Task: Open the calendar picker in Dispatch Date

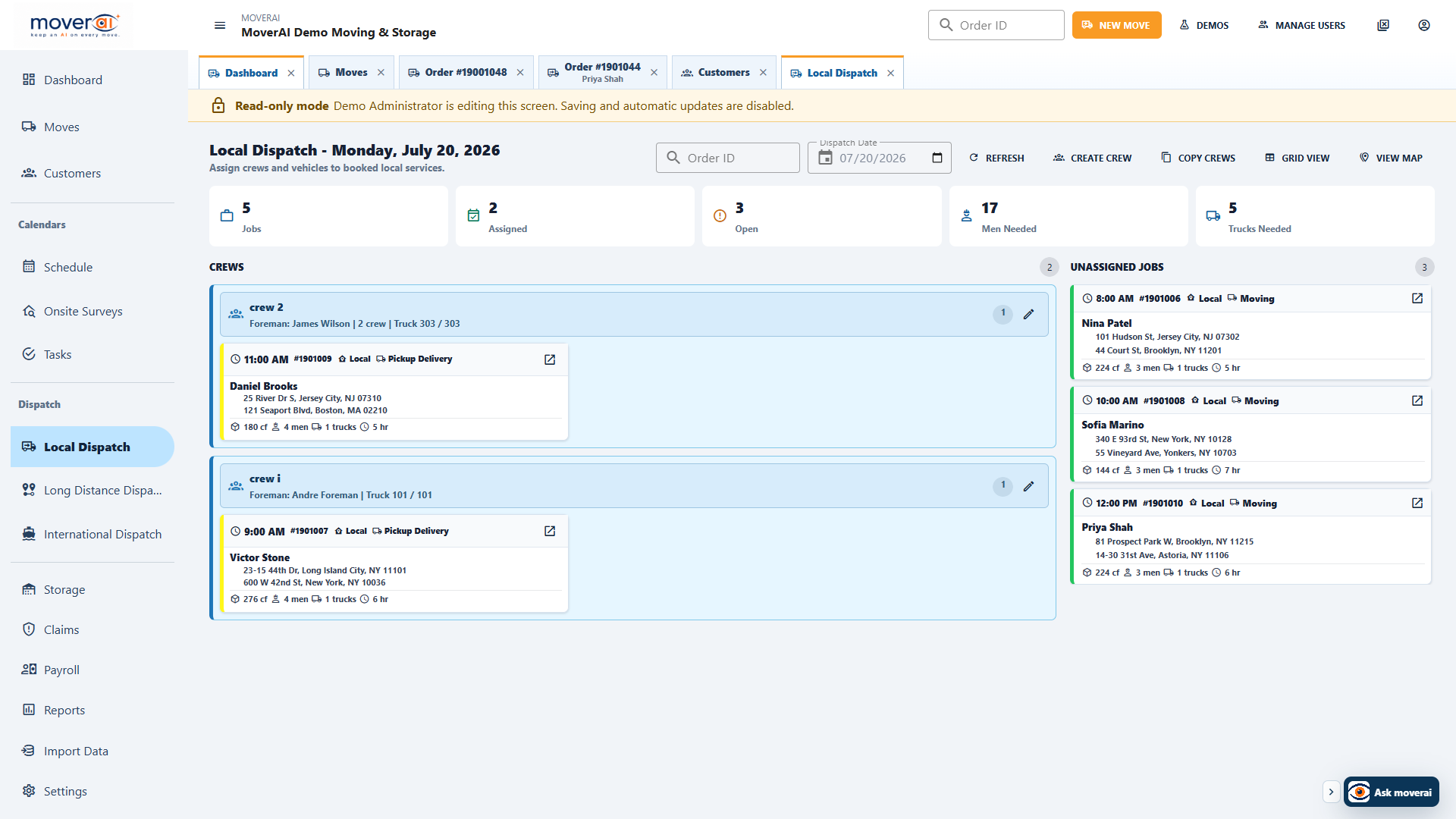Action: (x=937, y=158)
